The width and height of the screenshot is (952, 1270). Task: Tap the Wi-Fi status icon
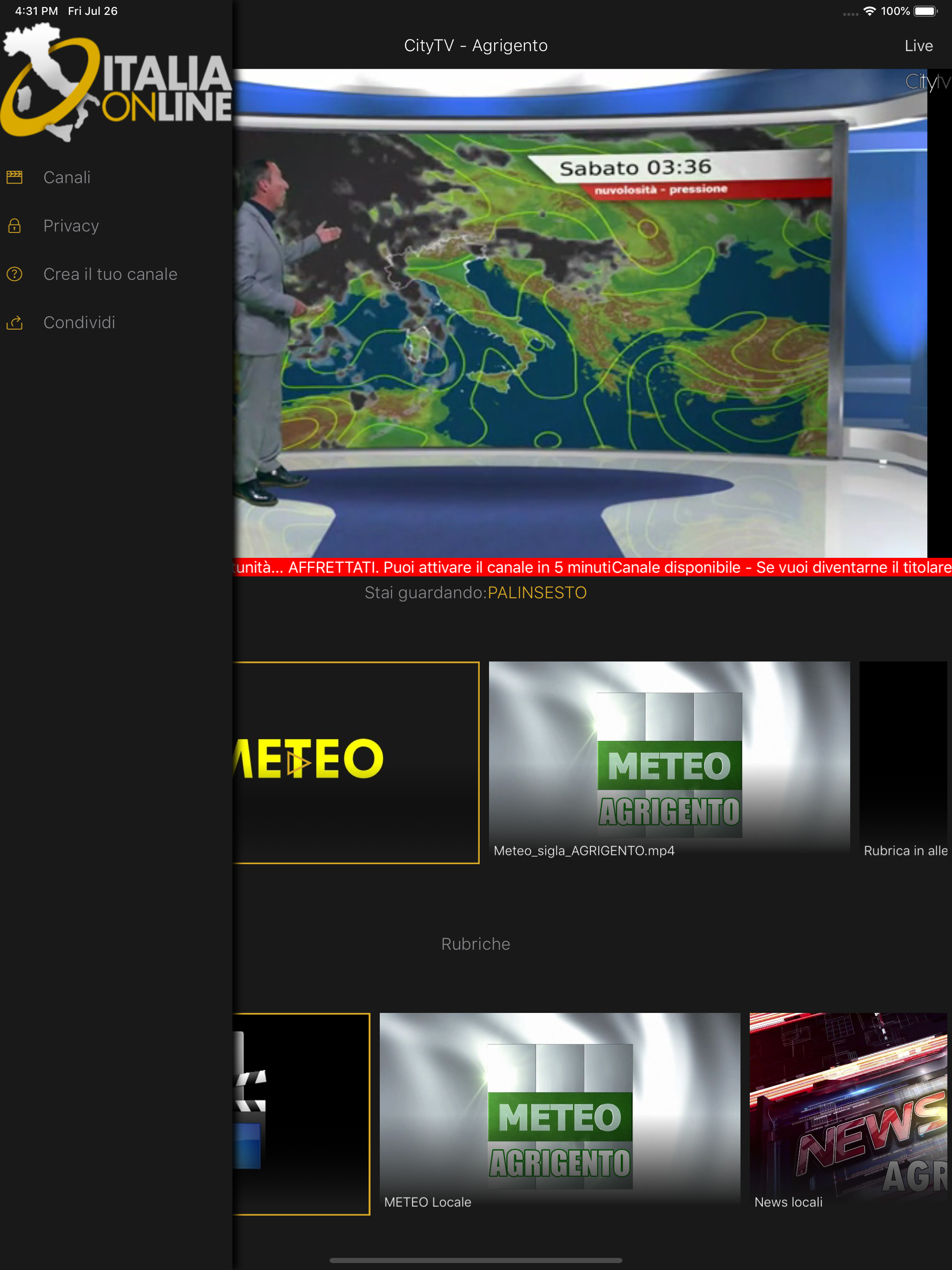click(869, 11)
